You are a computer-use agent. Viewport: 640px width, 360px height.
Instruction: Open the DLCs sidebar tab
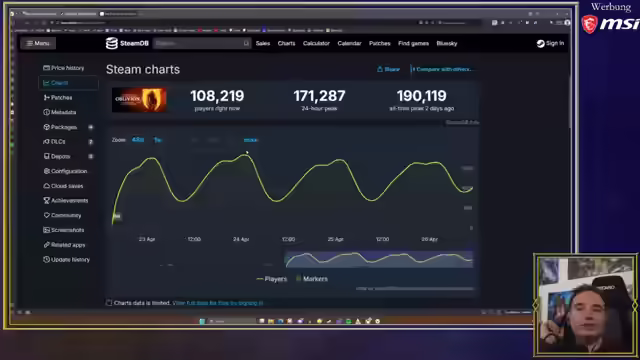click(54, 142)
